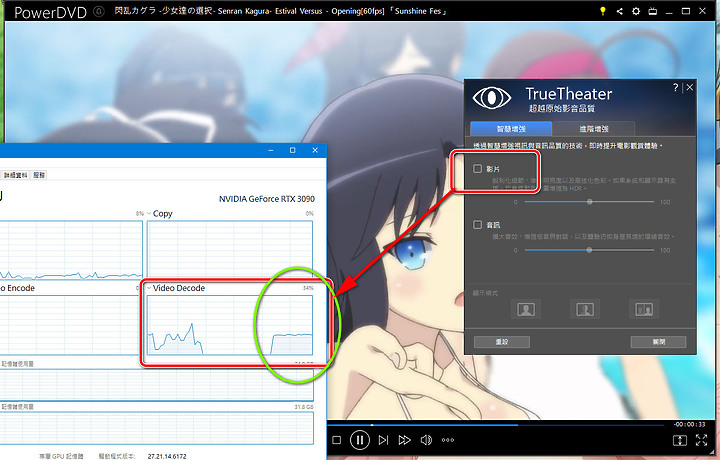The width and height of the screenshot is (720, 460).
Task: Click the PowerDVD playback progress bar
Action: click(496, 425)
